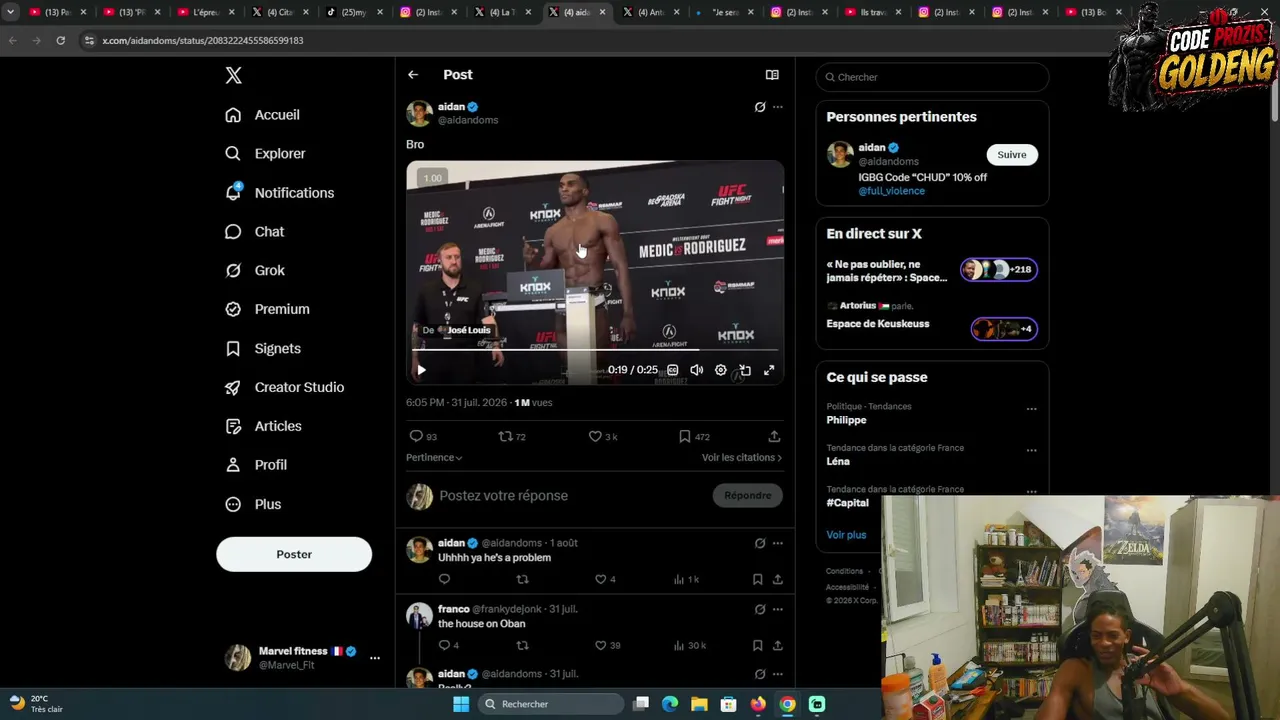Open video settings gear
Image resolution: width=1280 pixels, height=720 pixels.
tap(721, 370)
